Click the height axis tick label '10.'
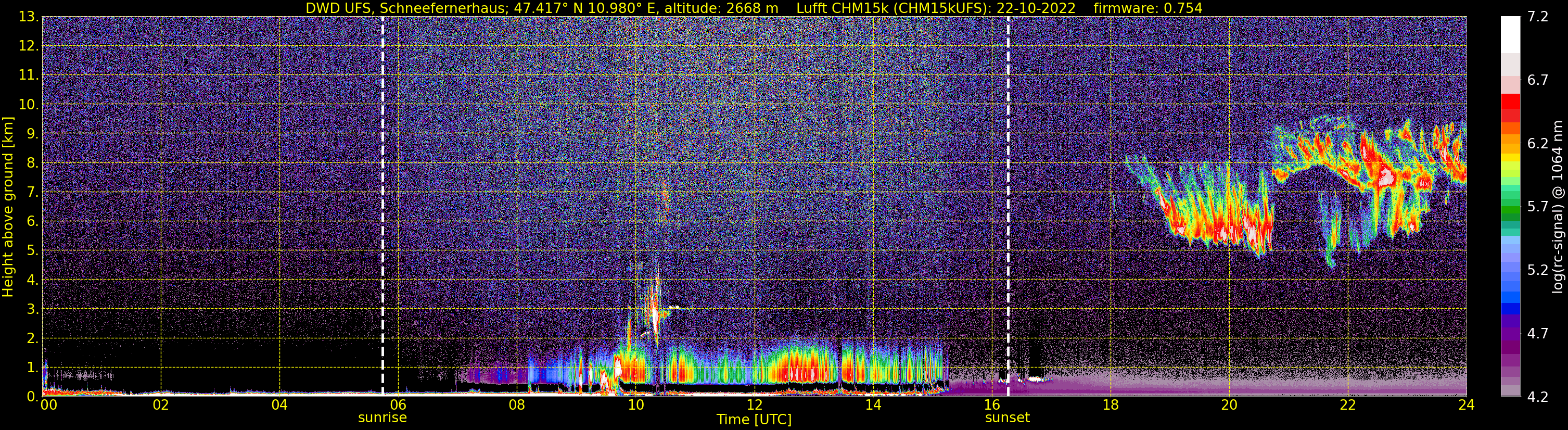Image resolution: width=1568 pixels, height=430 pixels. 29,104
